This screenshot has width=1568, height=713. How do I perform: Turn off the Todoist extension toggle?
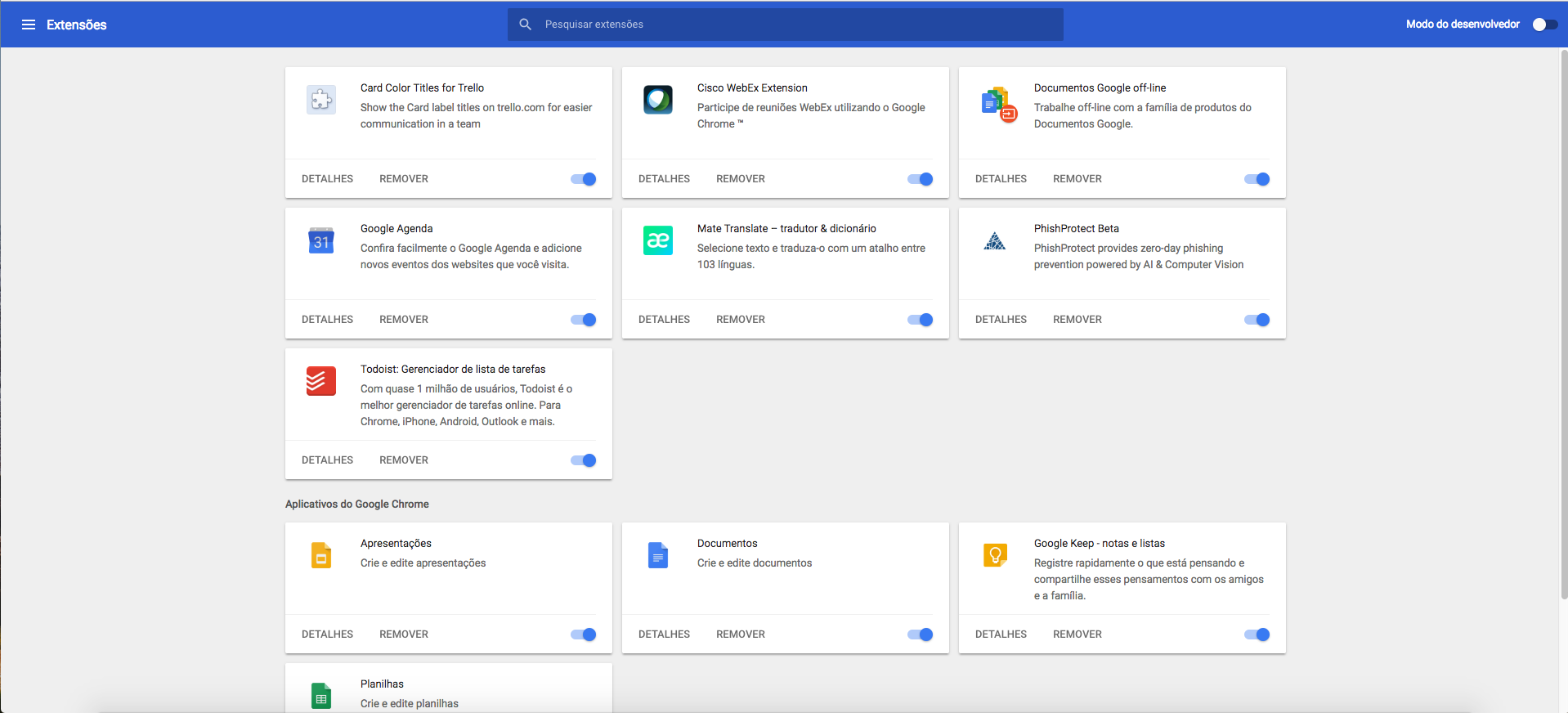click(x=584, y=460)
